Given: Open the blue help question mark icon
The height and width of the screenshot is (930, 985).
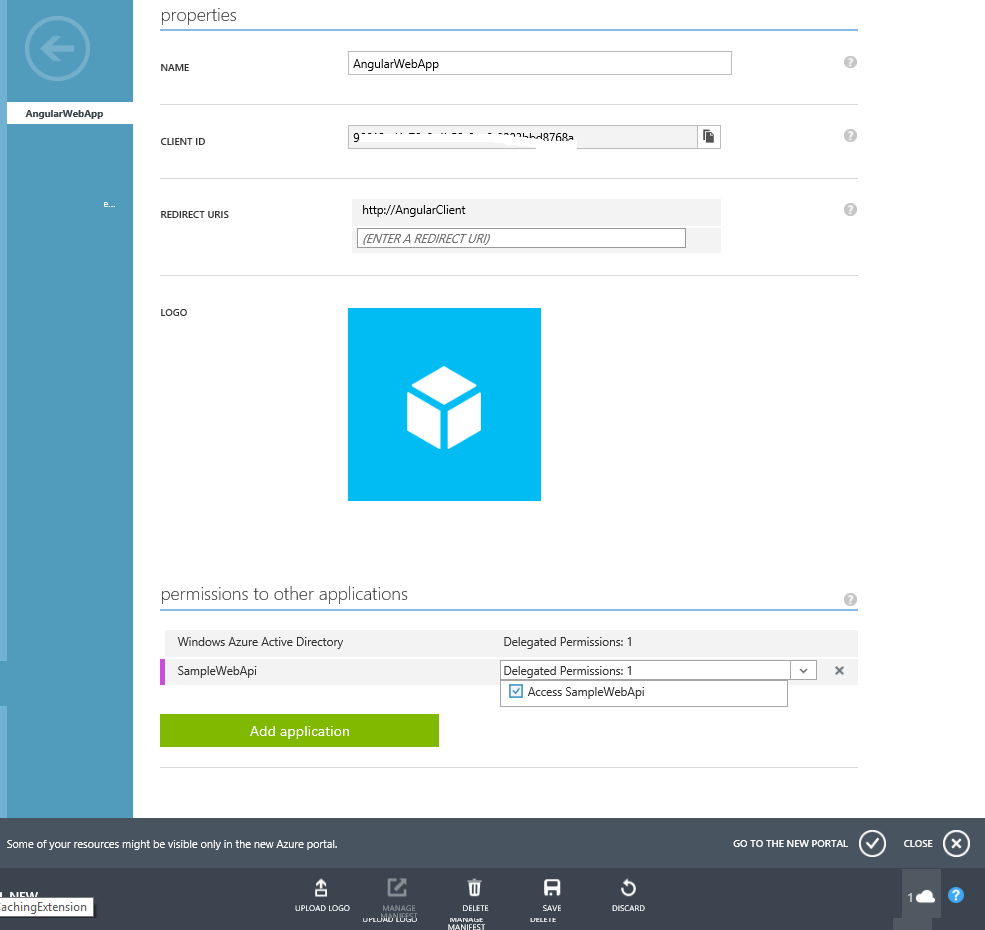Looking at the screenshot, I should (x=955, y=895).
